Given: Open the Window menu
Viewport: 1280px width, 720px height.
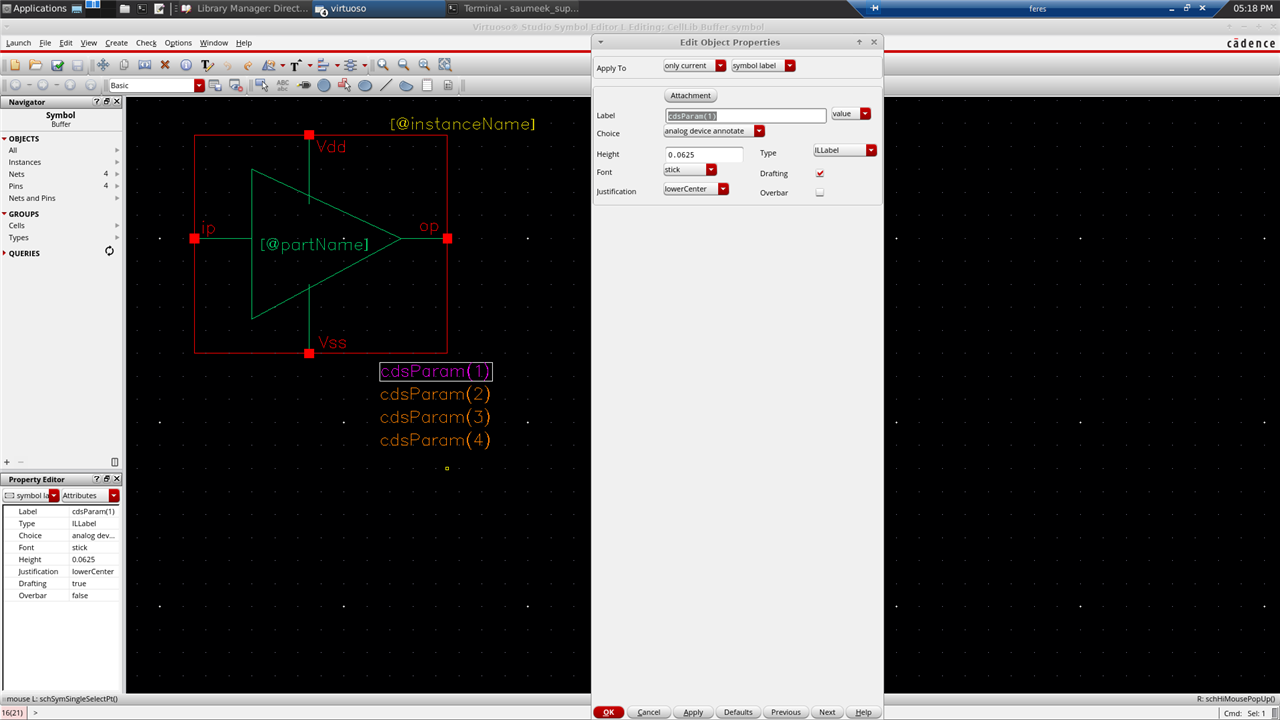Looking at the screenshot, I should (x=213, y=43).
